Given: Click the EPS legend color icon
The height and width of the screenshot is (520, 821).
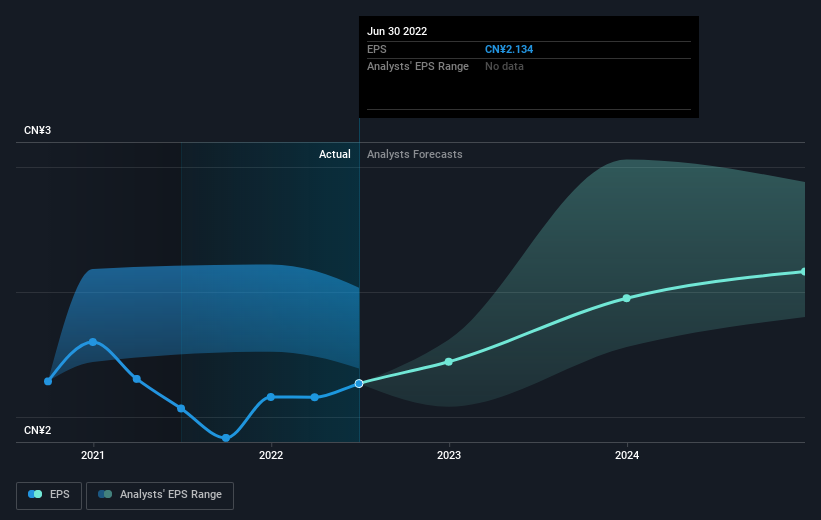Looking at the screenshot, I should point(35,494).
